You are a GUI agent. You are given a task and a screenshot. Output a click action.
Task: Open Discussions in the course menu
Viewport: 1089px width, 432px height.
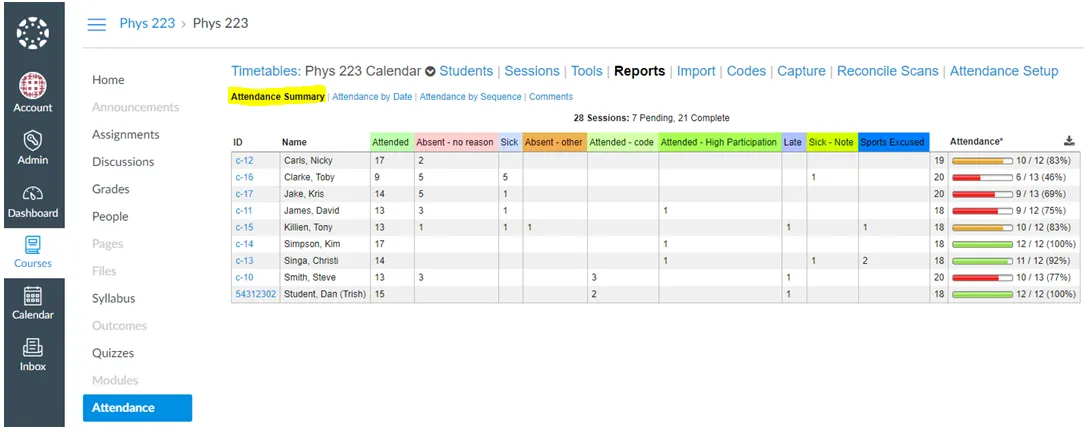[123, 162]
